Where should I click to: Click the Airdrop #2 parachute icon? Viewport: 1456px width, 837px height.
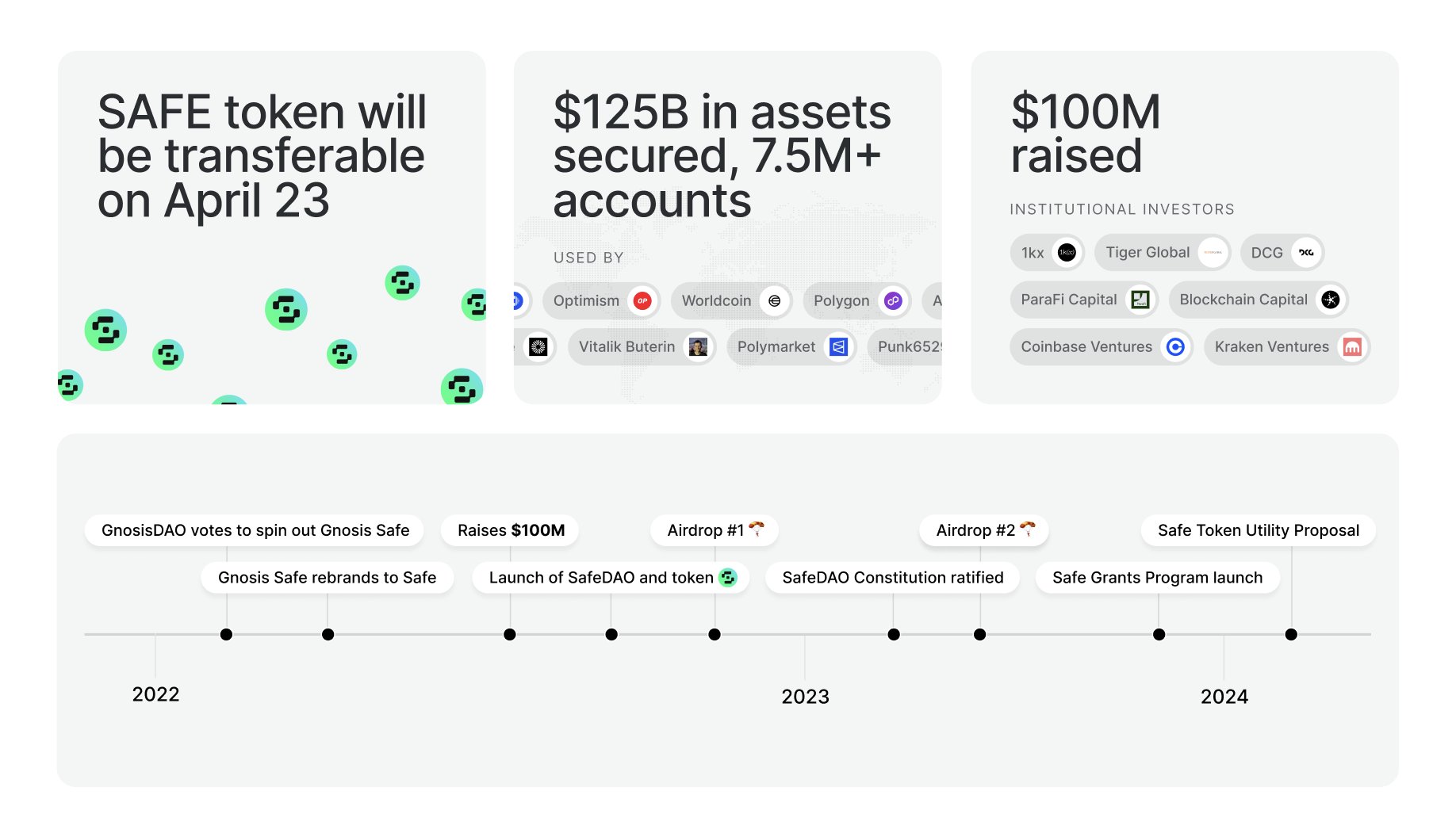click(x=1027, y=529)
